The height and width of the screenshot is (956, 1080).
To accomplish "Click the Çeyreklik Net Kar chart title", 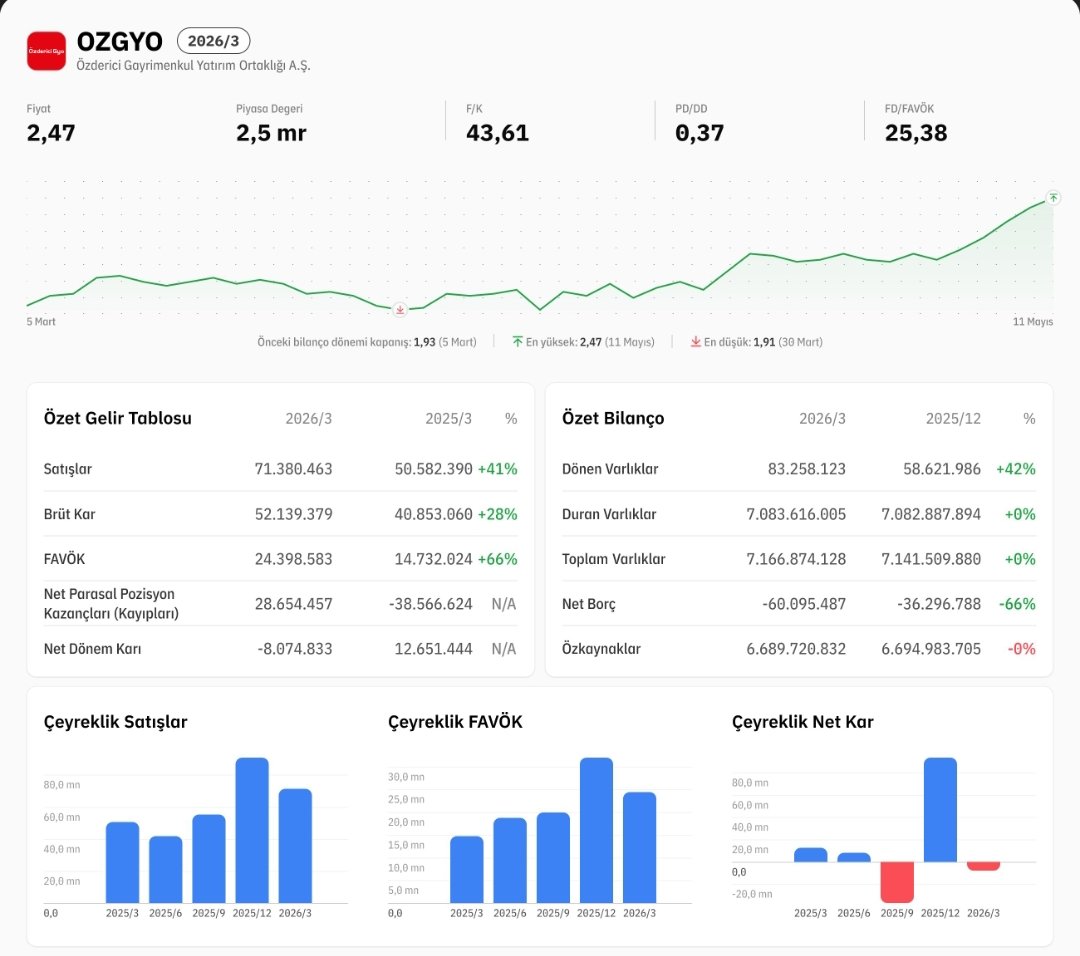I will coord(802,722).
